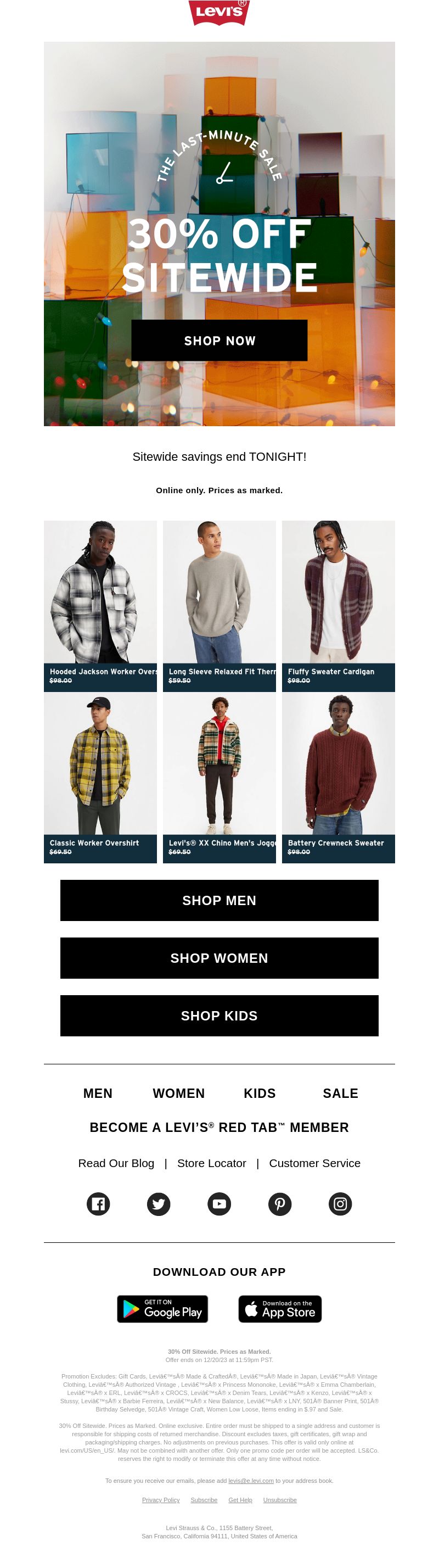
Task: Click the Unsubscribe link
Action: 280,1500
